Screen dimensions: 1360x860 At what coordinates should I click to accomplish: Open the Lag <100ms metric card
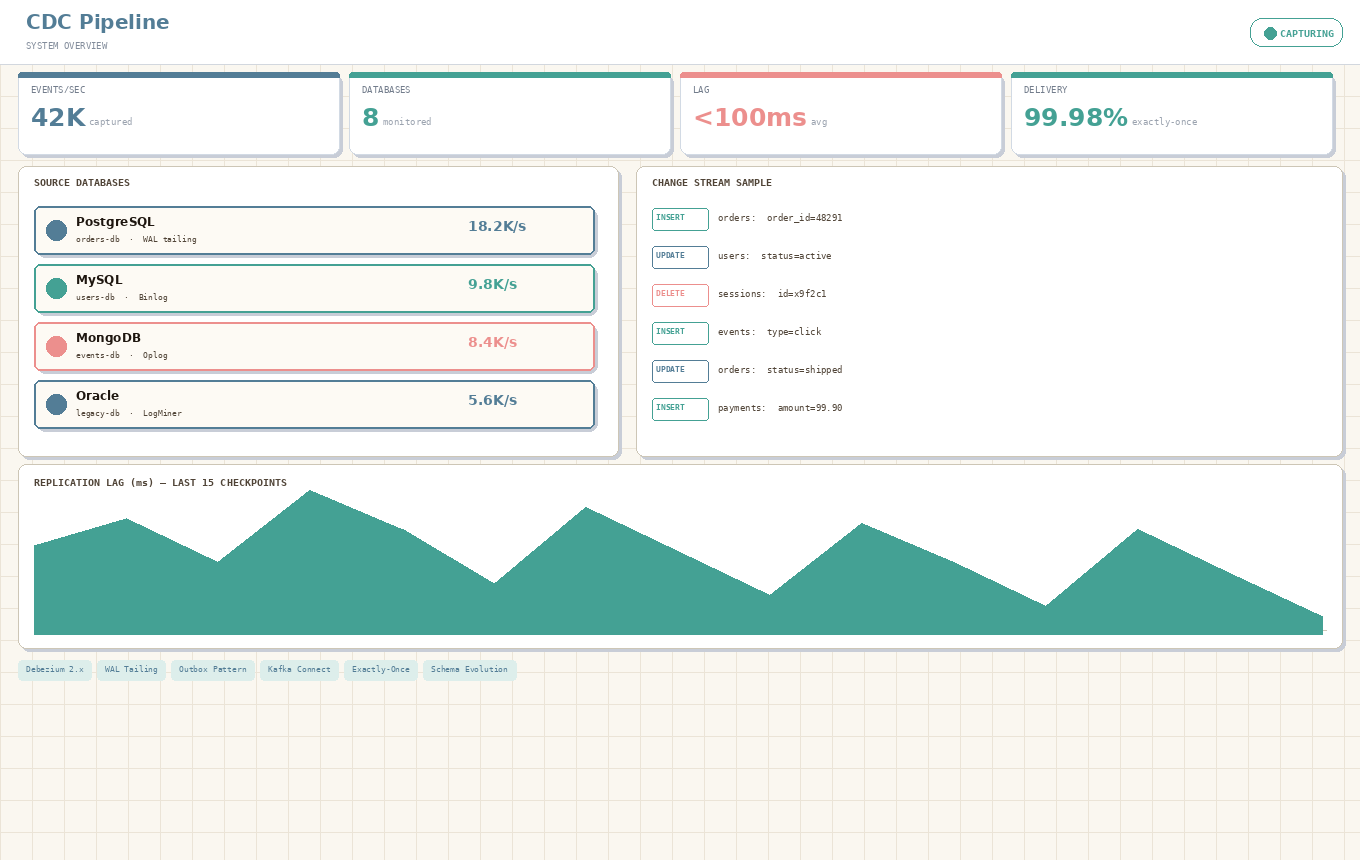click(x=841, y=114)
